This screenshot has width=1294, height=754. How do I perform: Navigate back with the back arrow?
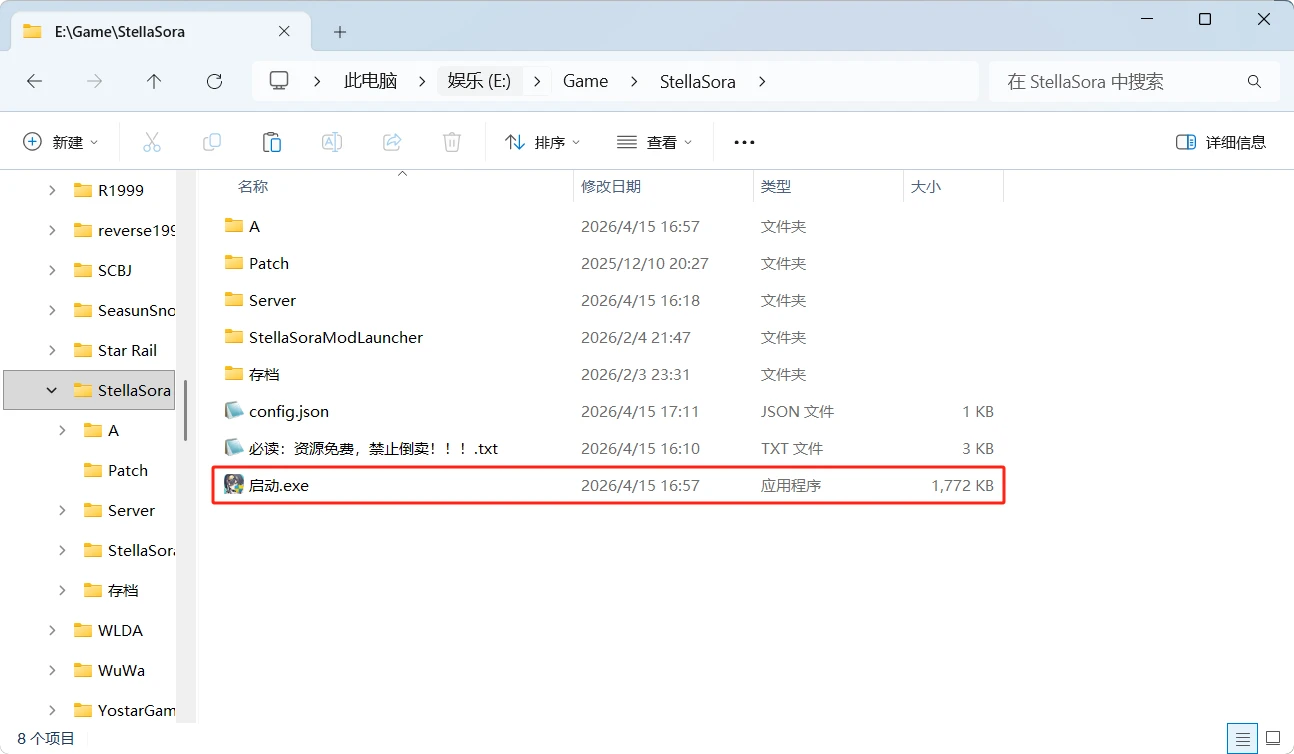(x=34, y=81)
